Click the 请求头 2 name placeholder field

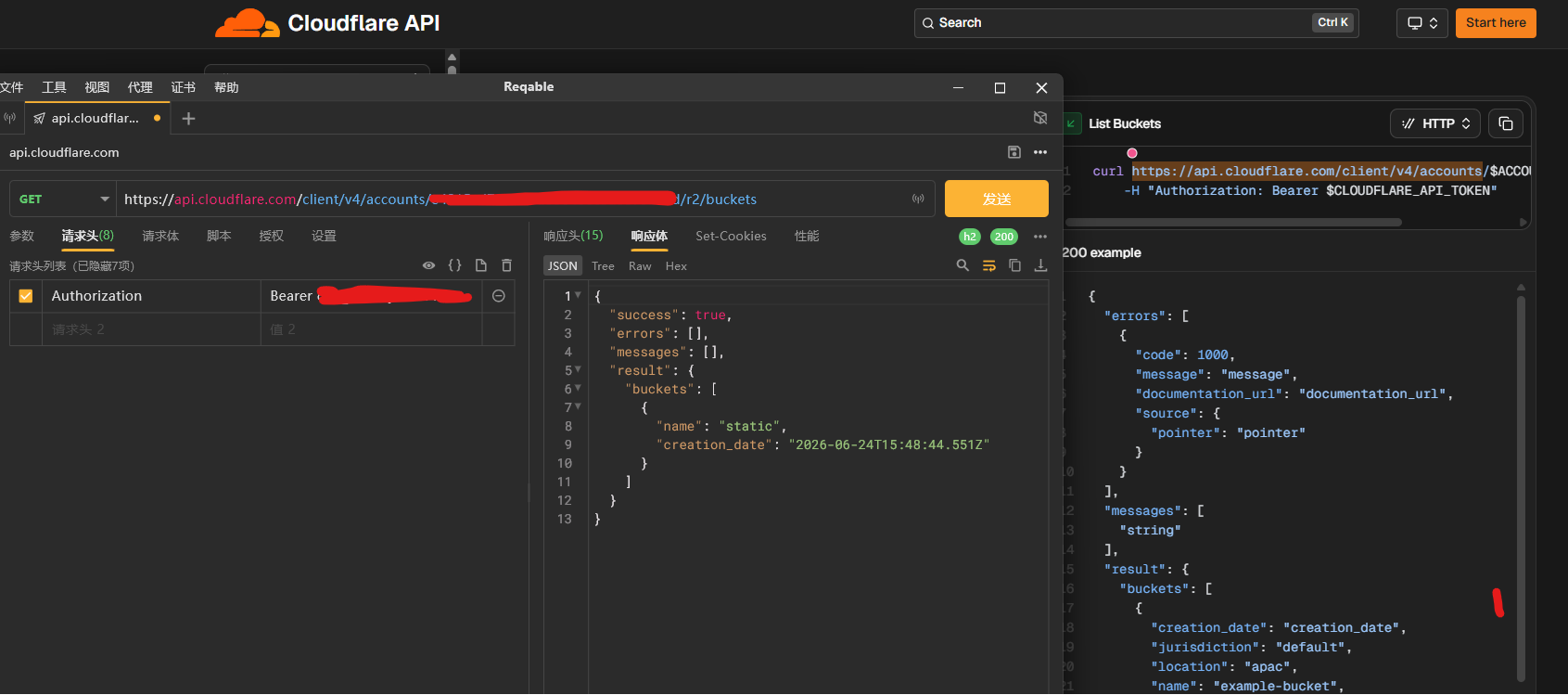click(151, 329)
